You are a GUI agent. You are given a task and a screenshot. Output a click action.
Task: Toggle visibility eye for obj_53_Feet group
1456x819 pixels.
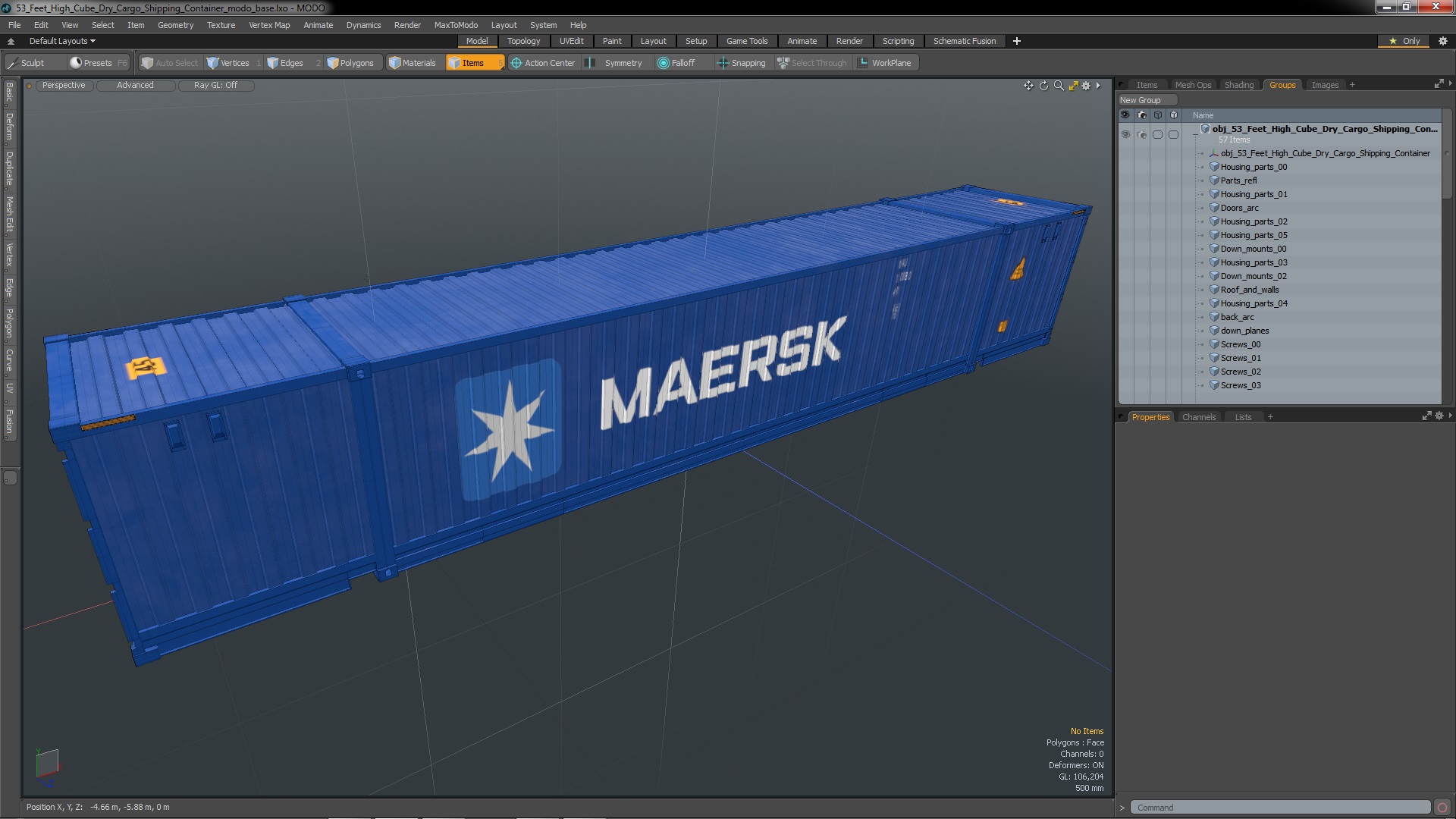[x=1125, y=134]
